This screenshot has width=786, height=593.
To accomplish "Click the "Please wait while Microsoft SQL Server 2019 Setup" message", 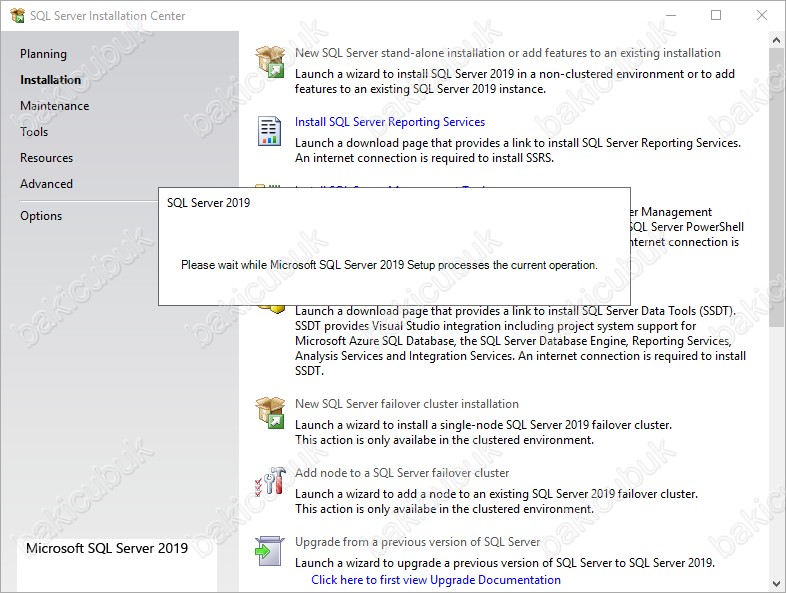I will [x=389, y=265].
